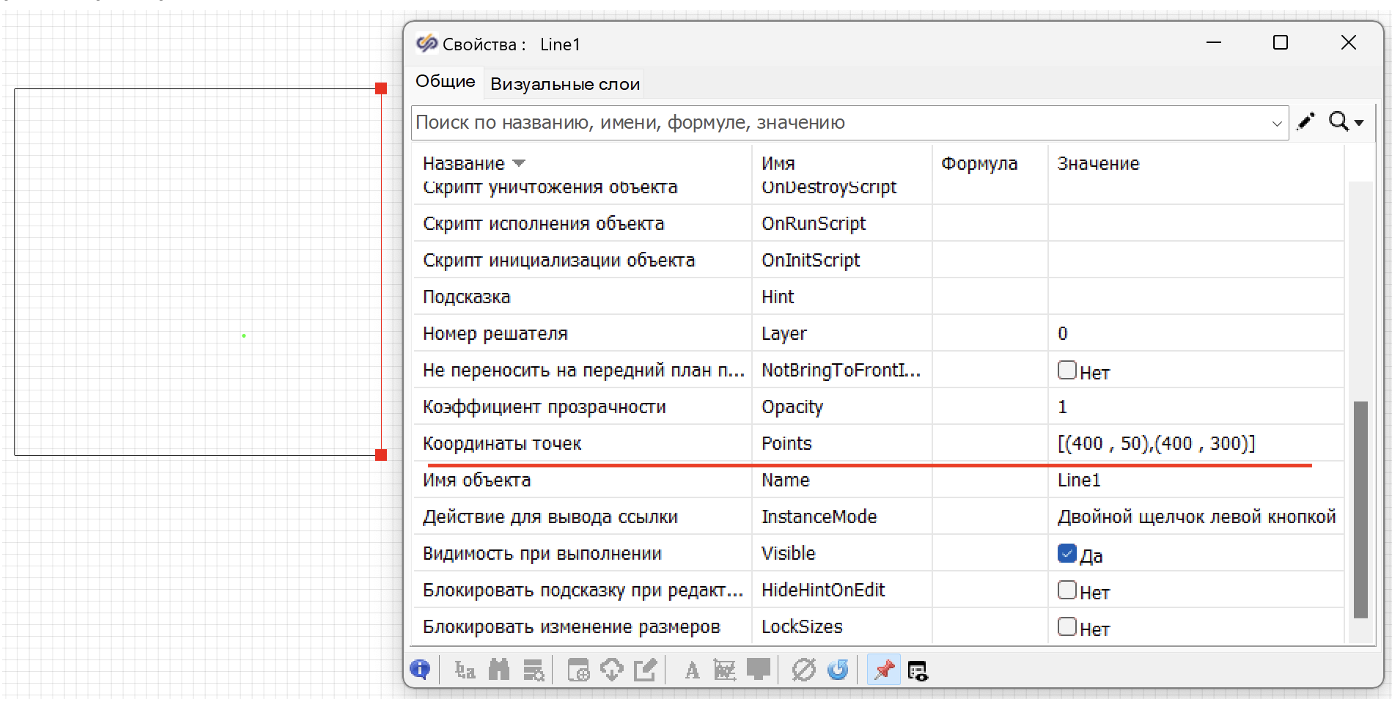Tick the NotBringToFront checkbox
This screenshot has width=1398, height=706.
pyautogui.click(x=1067, y=371)
